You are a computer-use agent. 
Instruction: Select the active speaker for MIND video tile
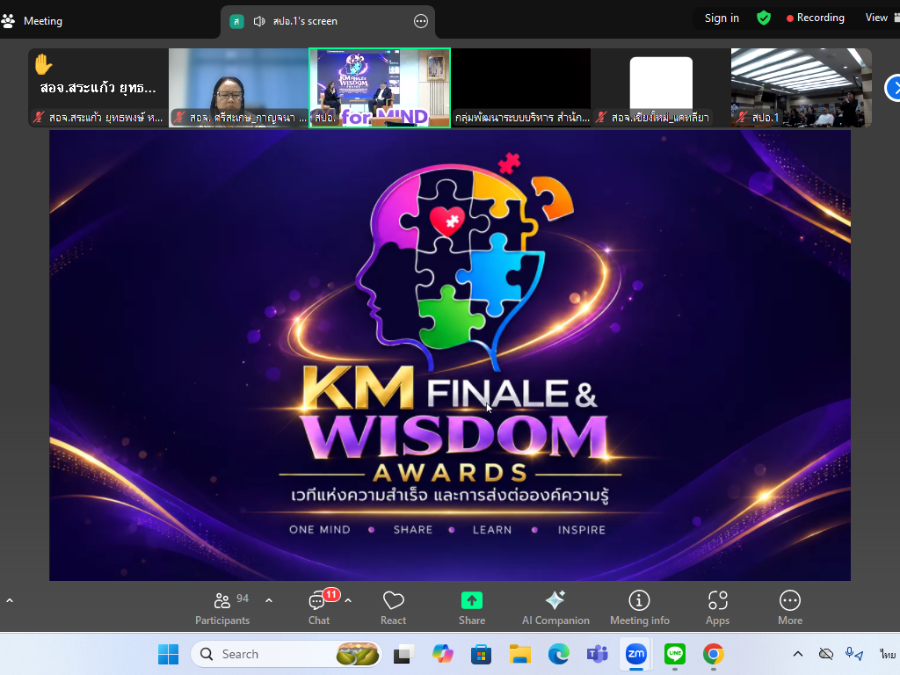click(379, 87)
